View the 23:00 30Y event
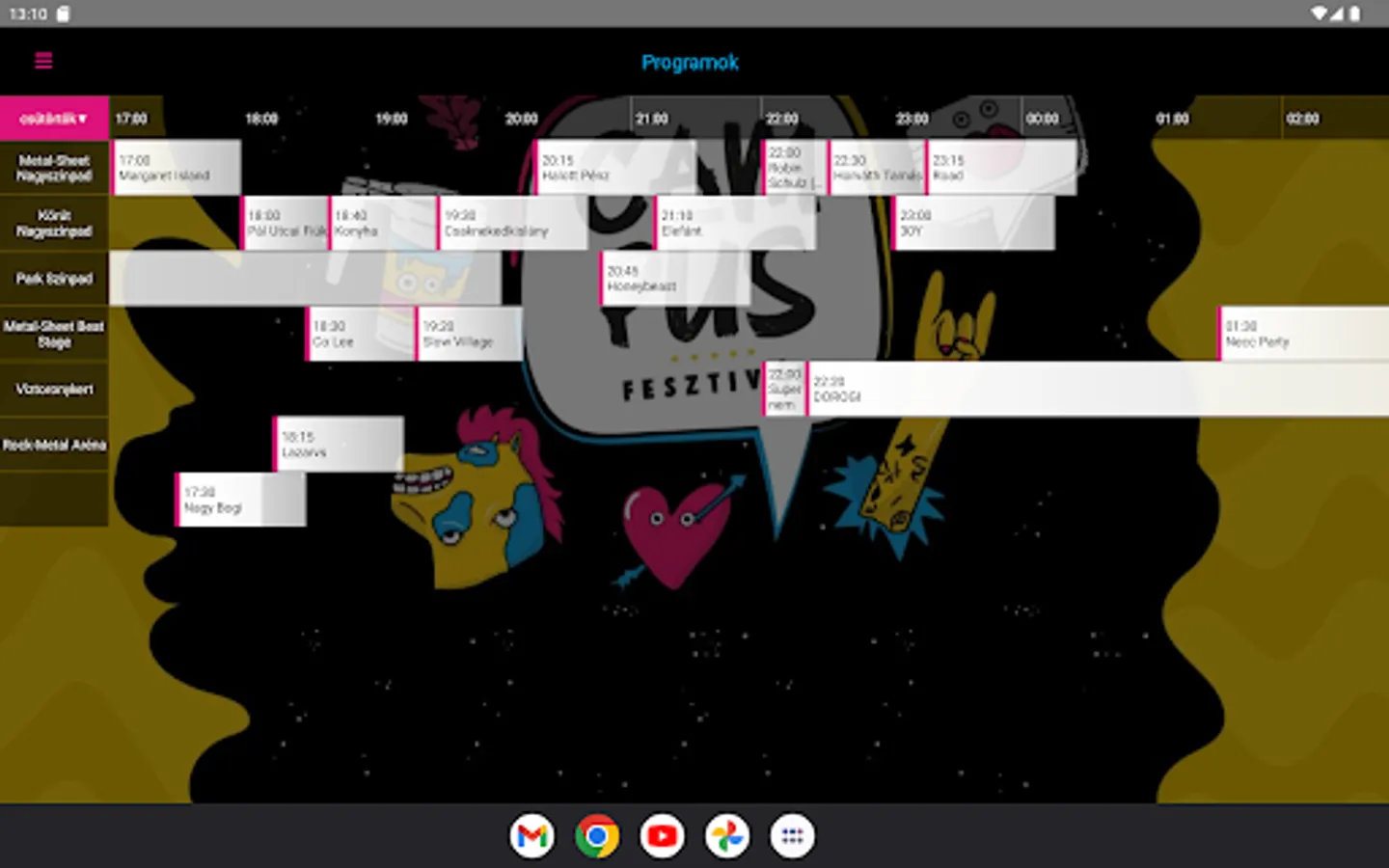 [973, 223]
